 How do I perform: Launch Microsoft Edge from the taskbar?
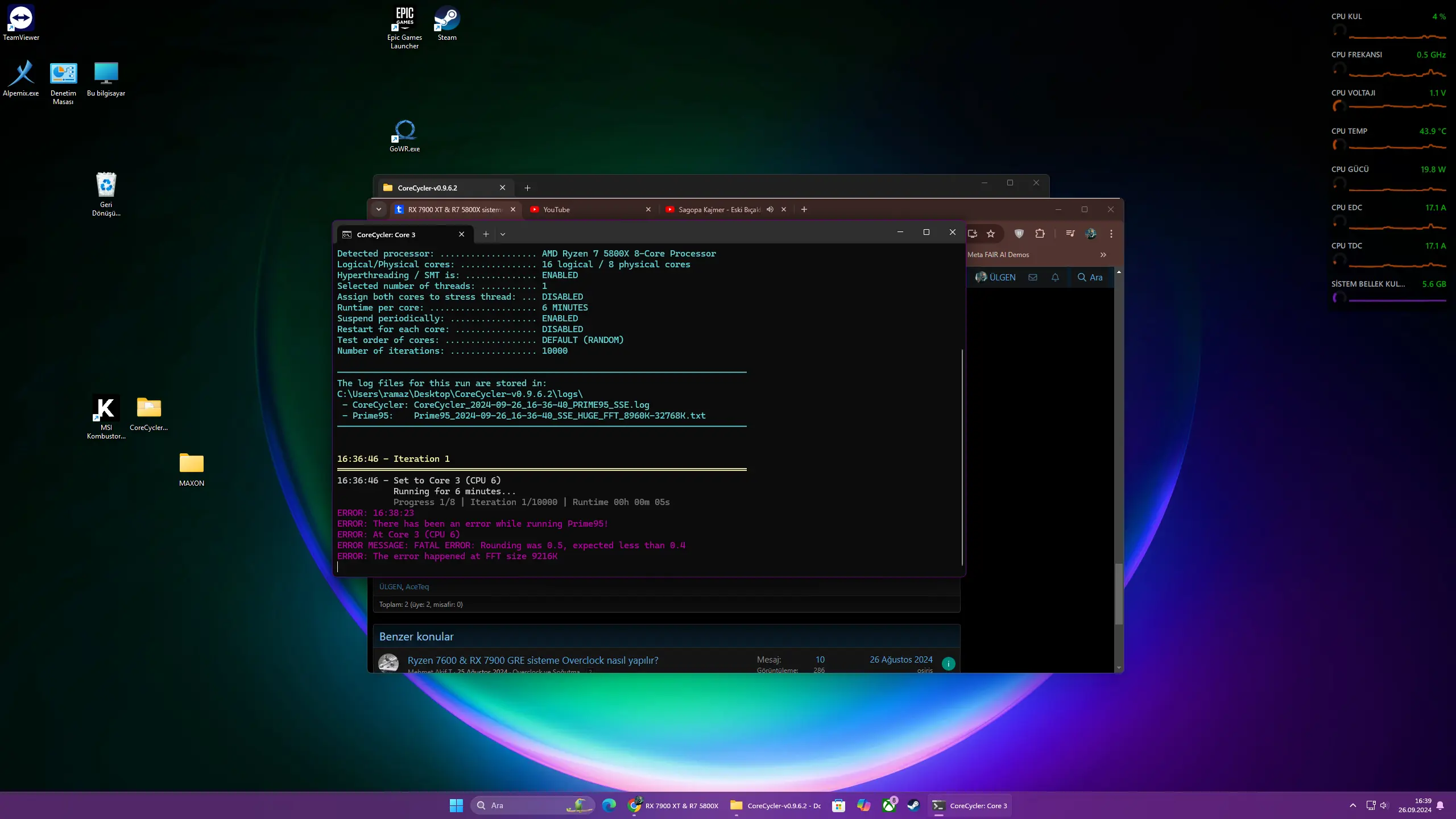[x=609, y=805]
